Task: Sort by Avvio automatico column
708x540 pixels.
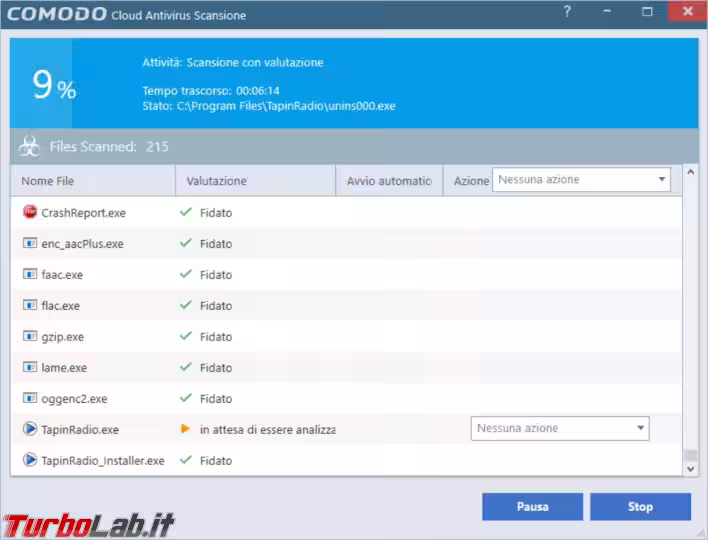Action: coord(389,181)
